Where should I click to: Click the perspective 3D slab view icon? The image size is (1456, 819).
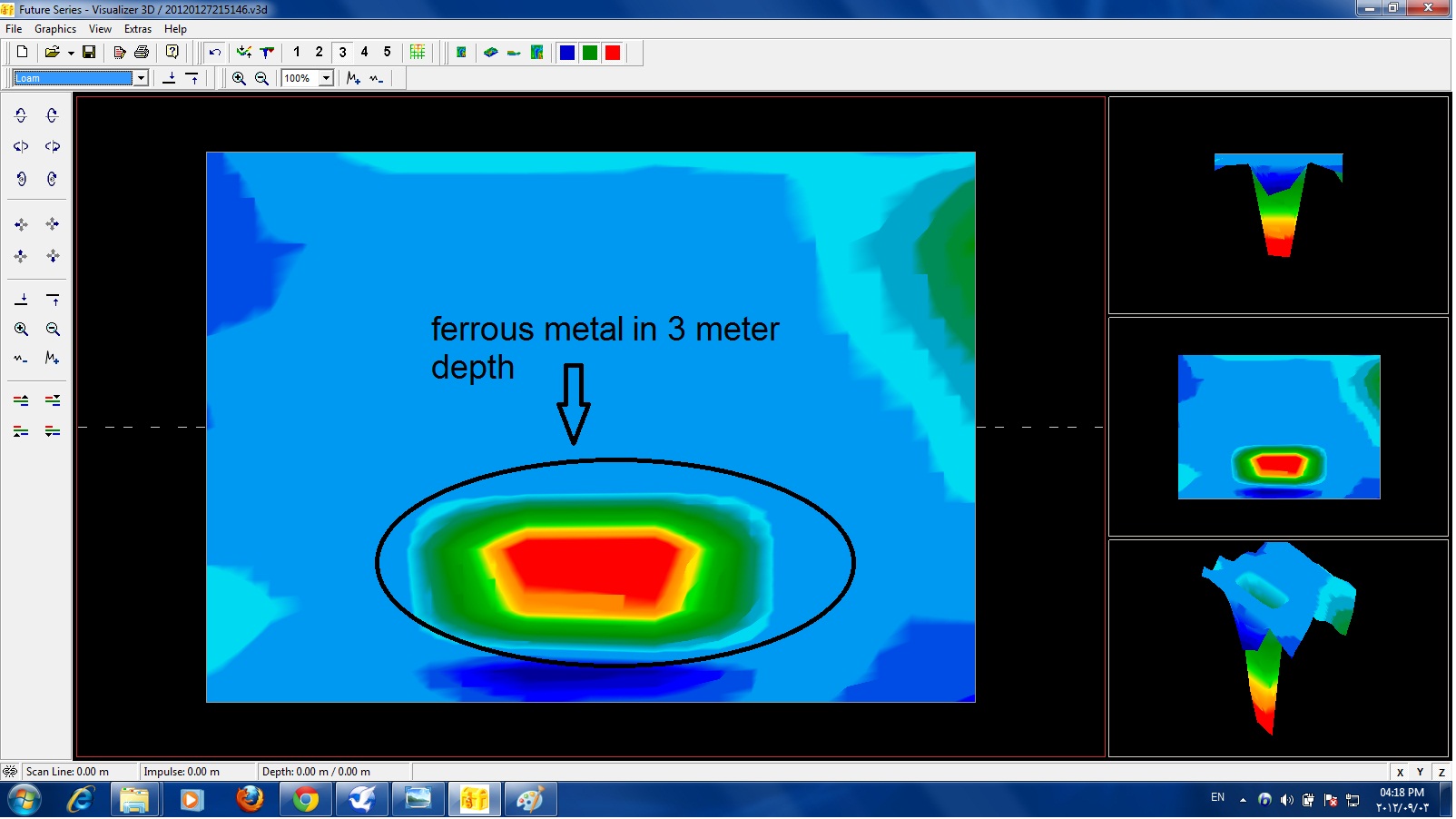pos(491,53)
